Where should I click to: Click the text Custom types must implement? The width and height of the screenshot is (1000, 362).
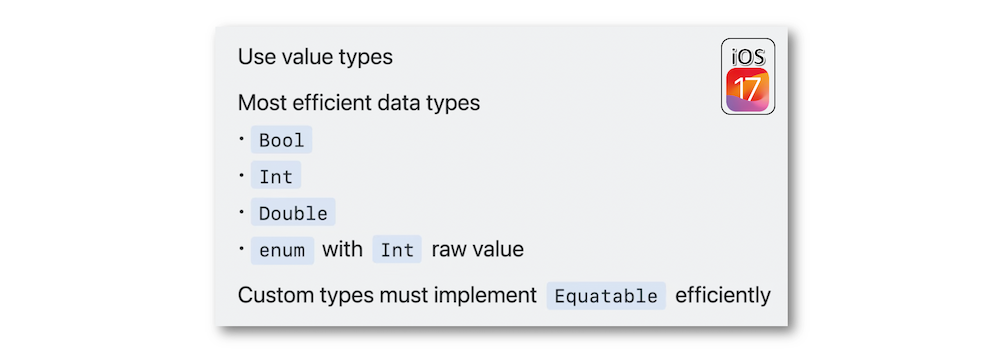(387, 296)
